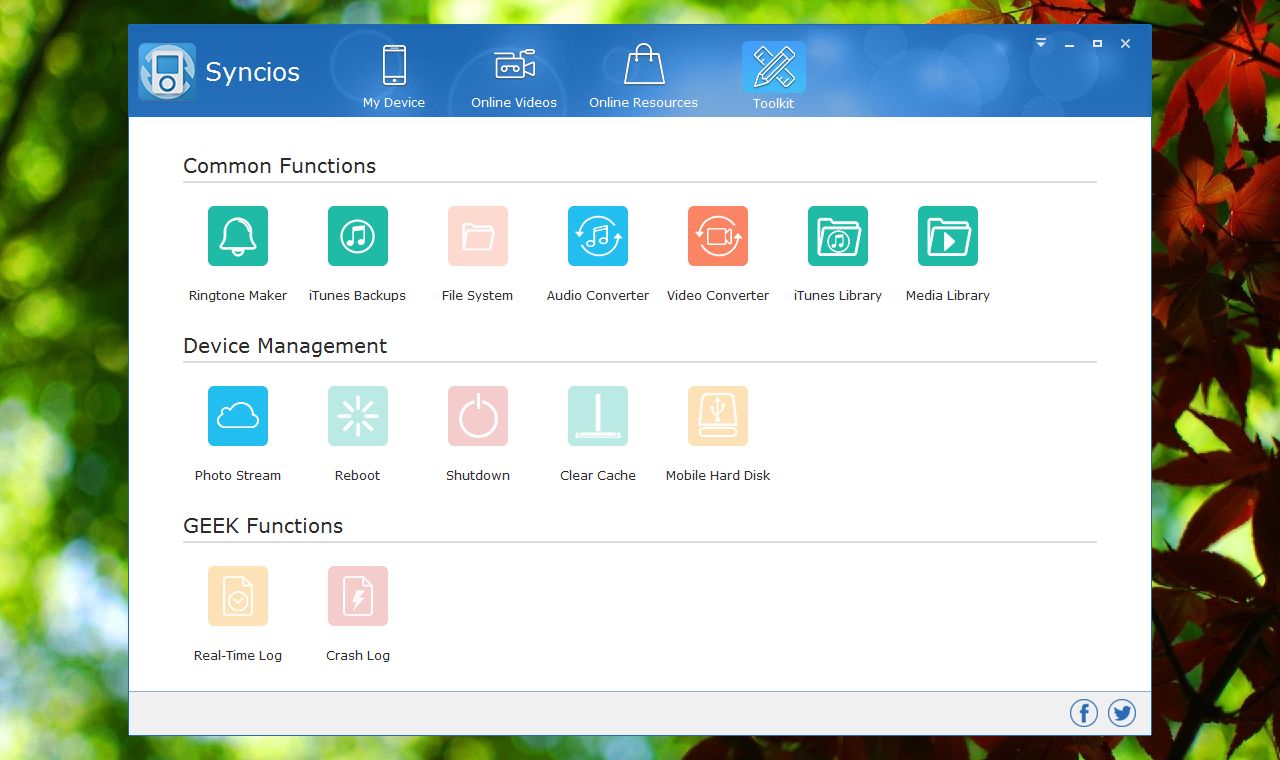The width and height of the screenshot is (1280, 760).
Task: Click the Device Management heading
Action: [x=285, y=346]
